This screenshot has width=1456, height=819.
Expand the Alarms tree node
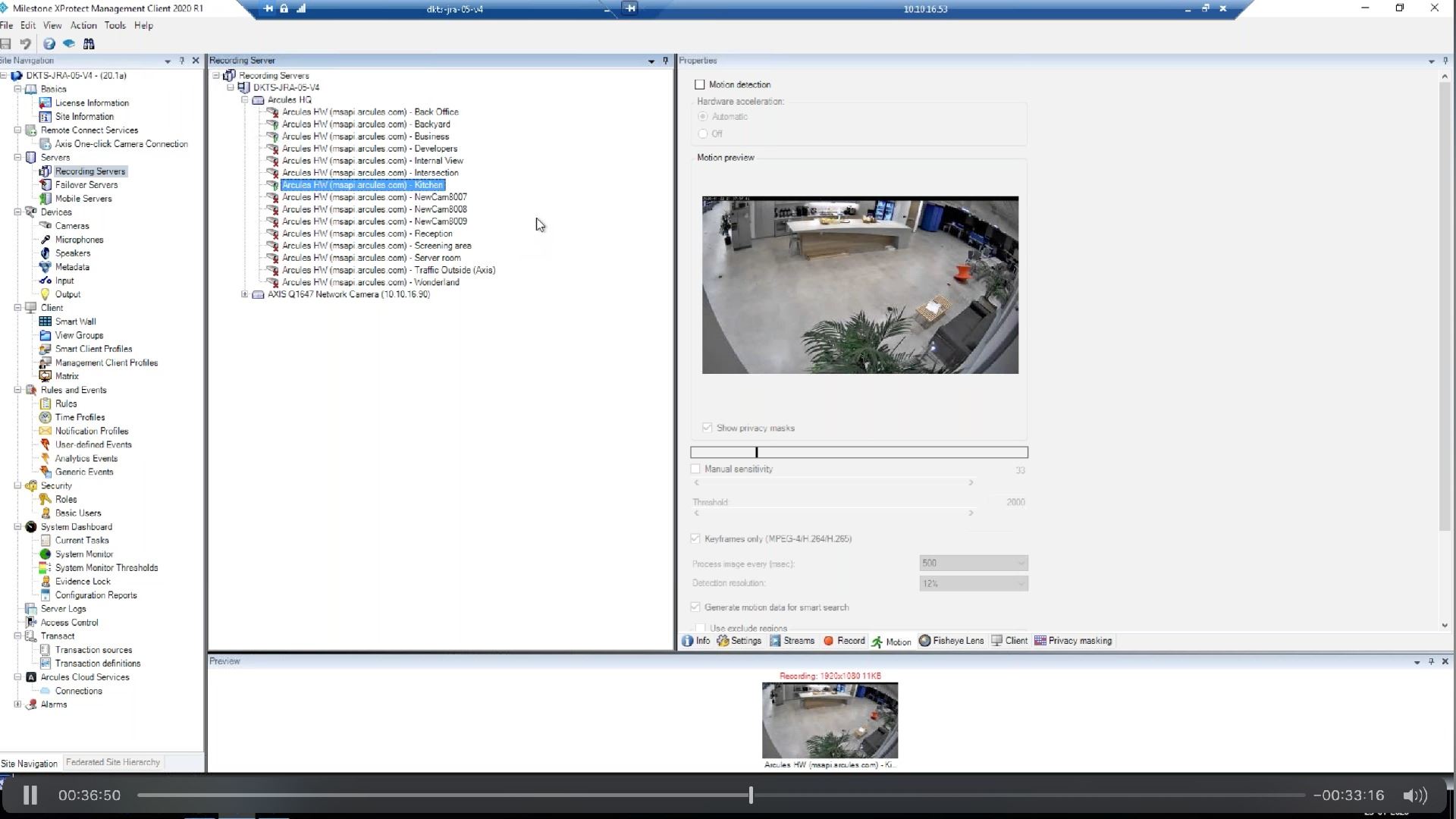click(x=17, y=704)
